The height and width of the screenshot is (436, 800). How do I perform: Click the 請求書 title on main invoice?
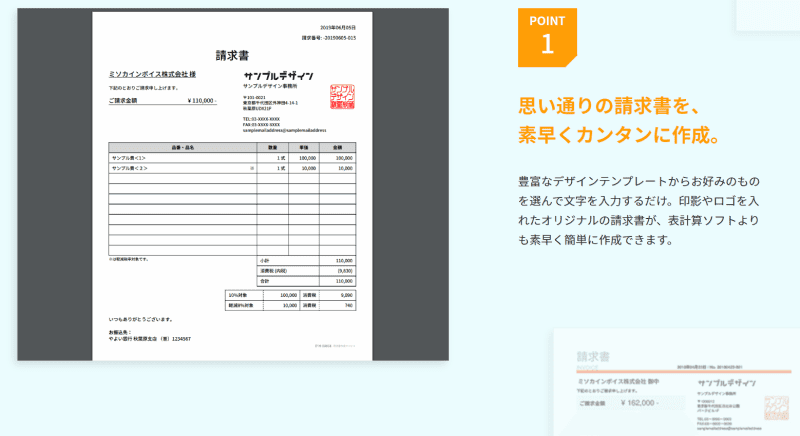[232, 56]
